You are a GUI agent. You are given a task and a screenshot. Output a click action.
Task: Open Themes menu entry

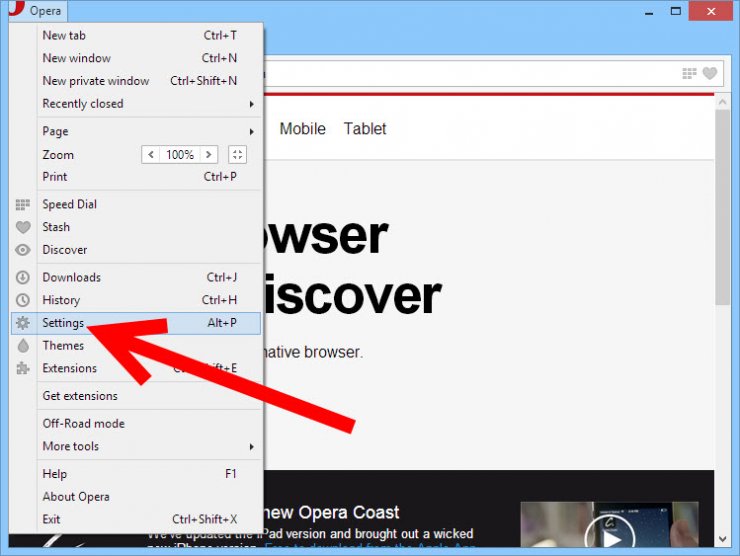click(x=150, y=345)
